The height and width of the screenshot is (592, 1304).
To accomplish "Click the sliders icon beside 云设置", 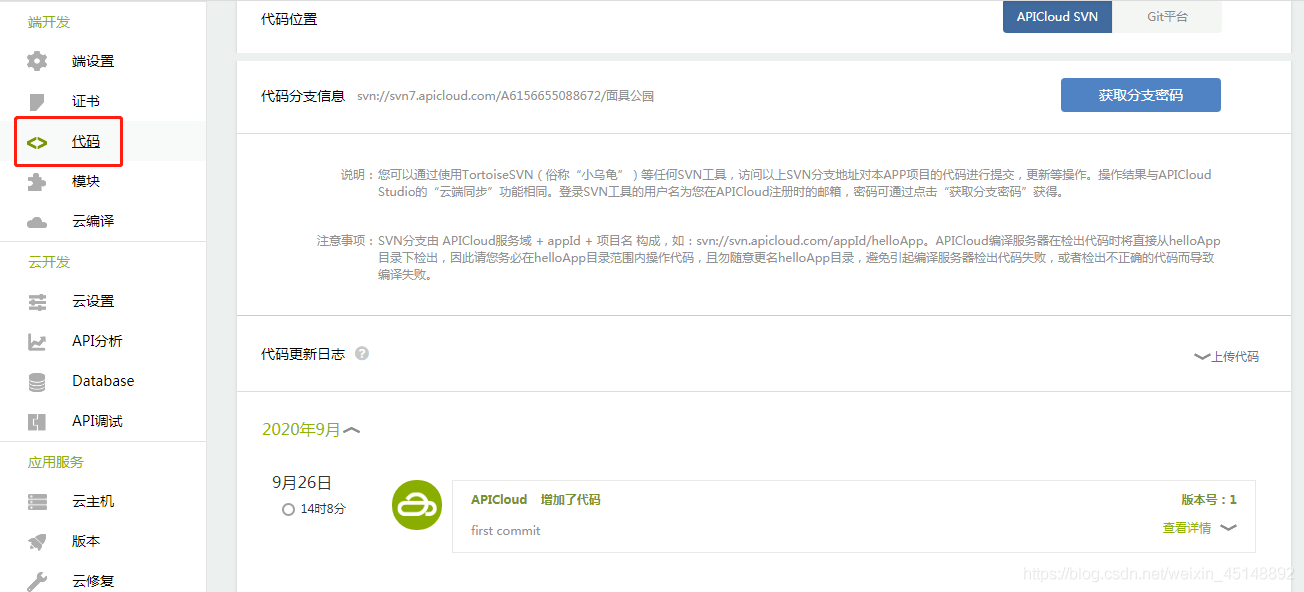I will coord(37,301).
